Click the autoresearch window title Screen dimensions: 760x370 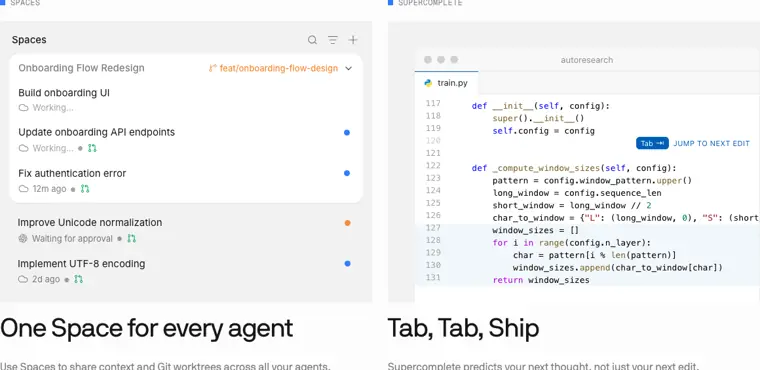tap(586, 60)
